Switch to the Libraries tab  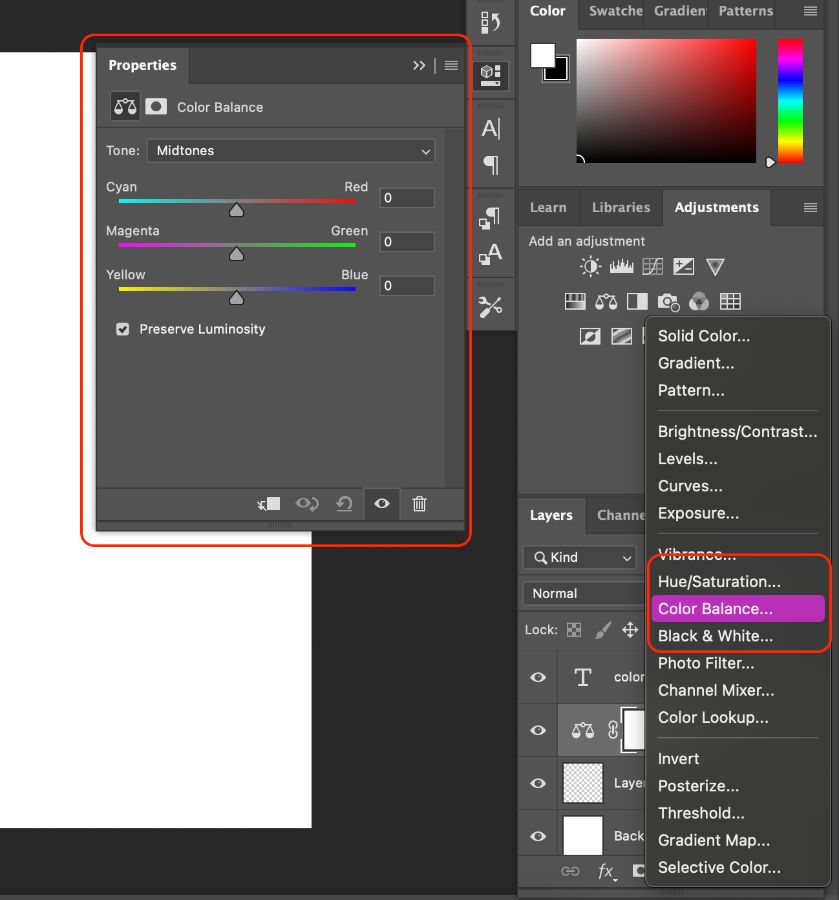click(621, 207)
